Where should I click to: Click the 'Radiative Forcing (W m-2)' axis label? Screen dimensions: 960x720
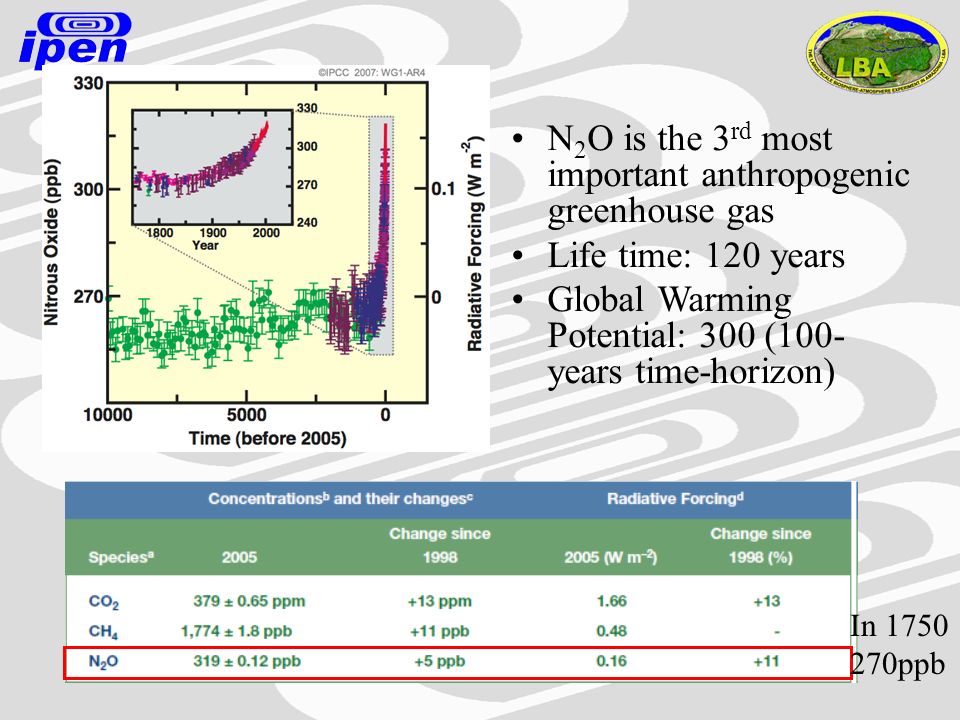(x=475, y=244)
